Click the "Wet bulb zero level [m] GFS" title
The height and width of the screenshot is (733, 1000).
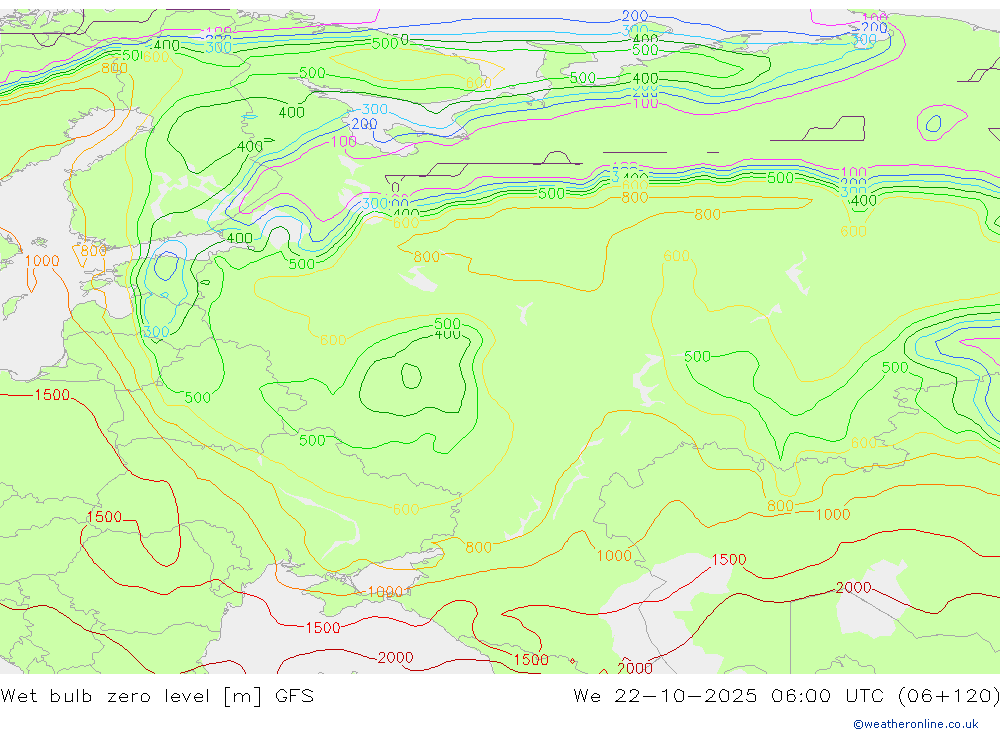tap(157, 695)
